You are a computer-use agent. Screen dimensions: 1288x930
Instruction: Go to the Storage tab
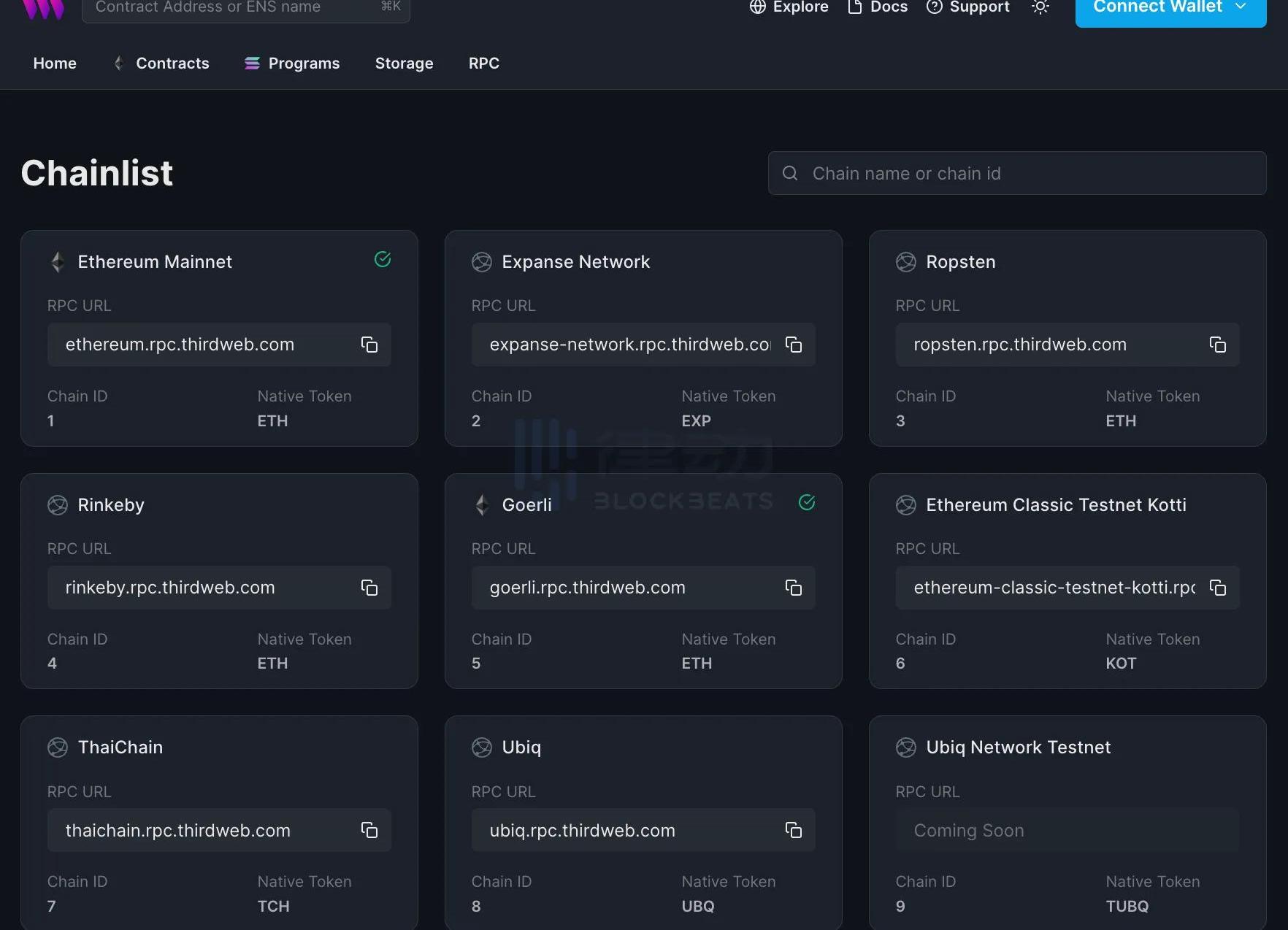pos(404,64)
